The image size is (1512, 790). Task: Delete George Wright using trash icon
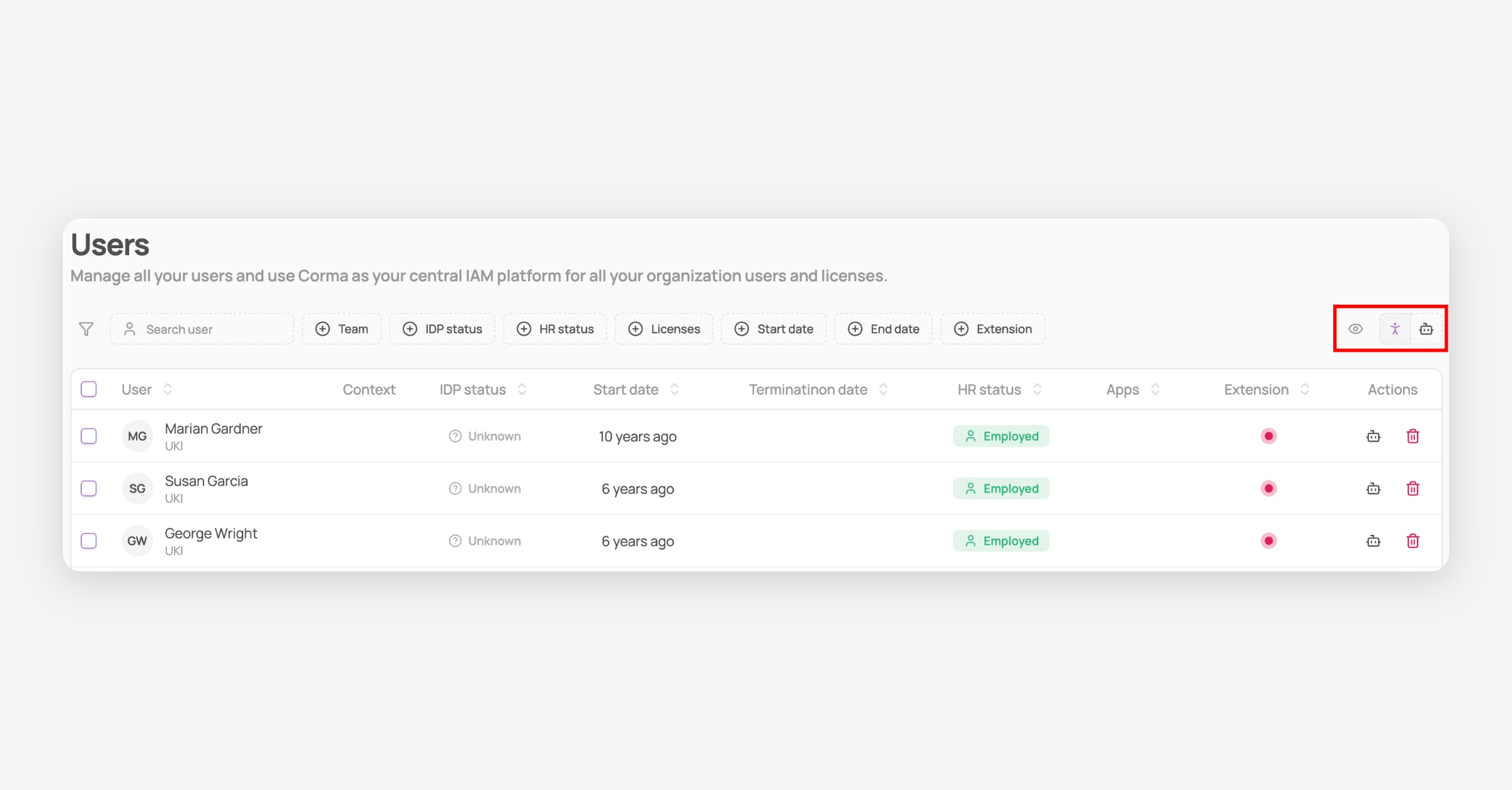coord(1412,541)
